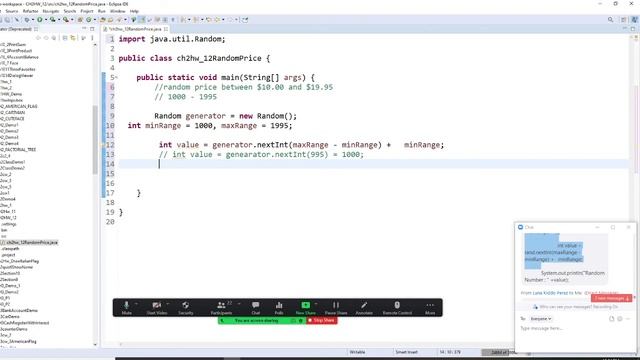Click the green Run button in Eclipse toolbar
Screen dimensions: 640x360
click(x=40, y=20)
